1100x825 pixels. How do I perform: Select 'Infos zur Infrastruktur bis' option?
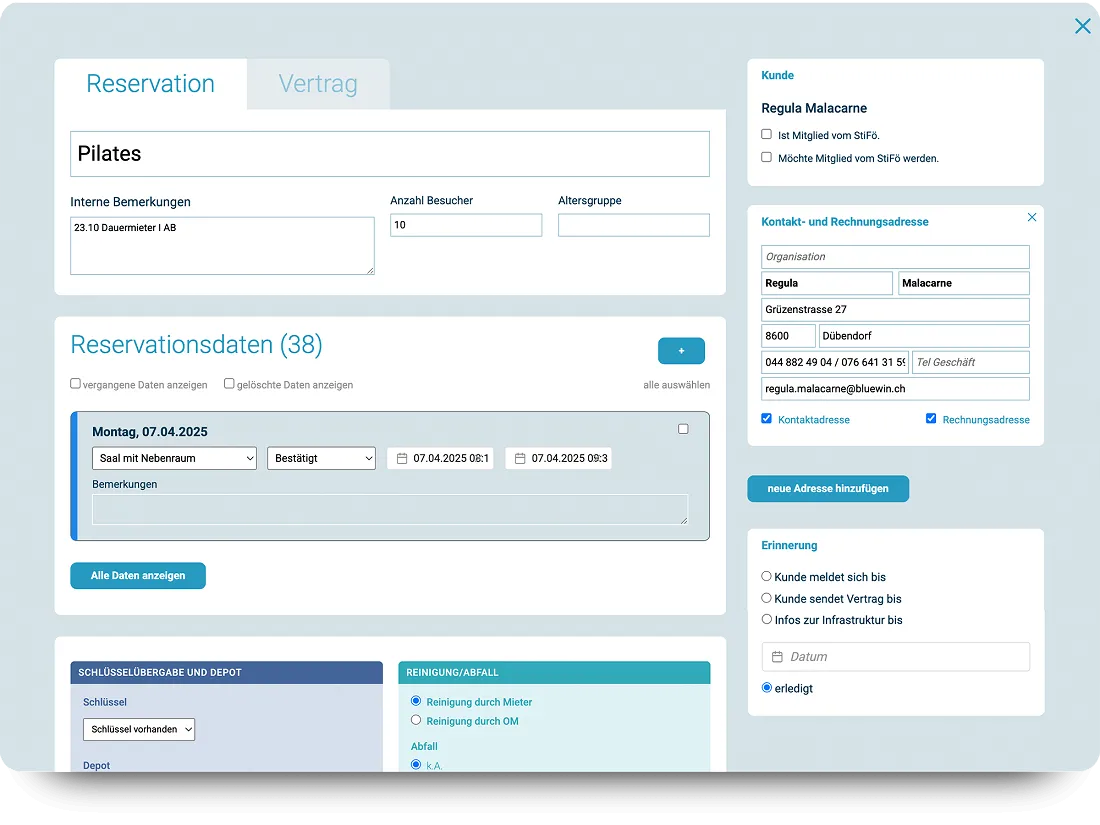click(x=766, y=619)
